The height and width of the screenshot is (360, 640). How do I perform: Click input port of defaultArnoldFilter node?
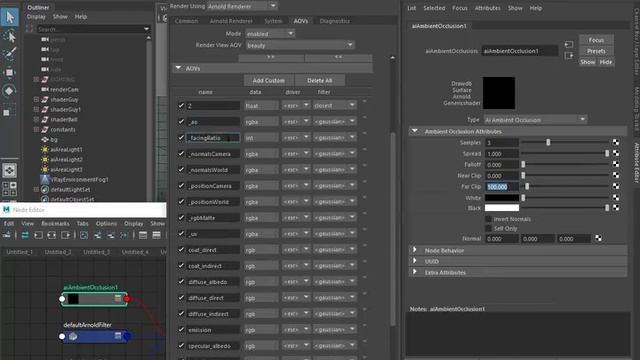click(62, 337)
